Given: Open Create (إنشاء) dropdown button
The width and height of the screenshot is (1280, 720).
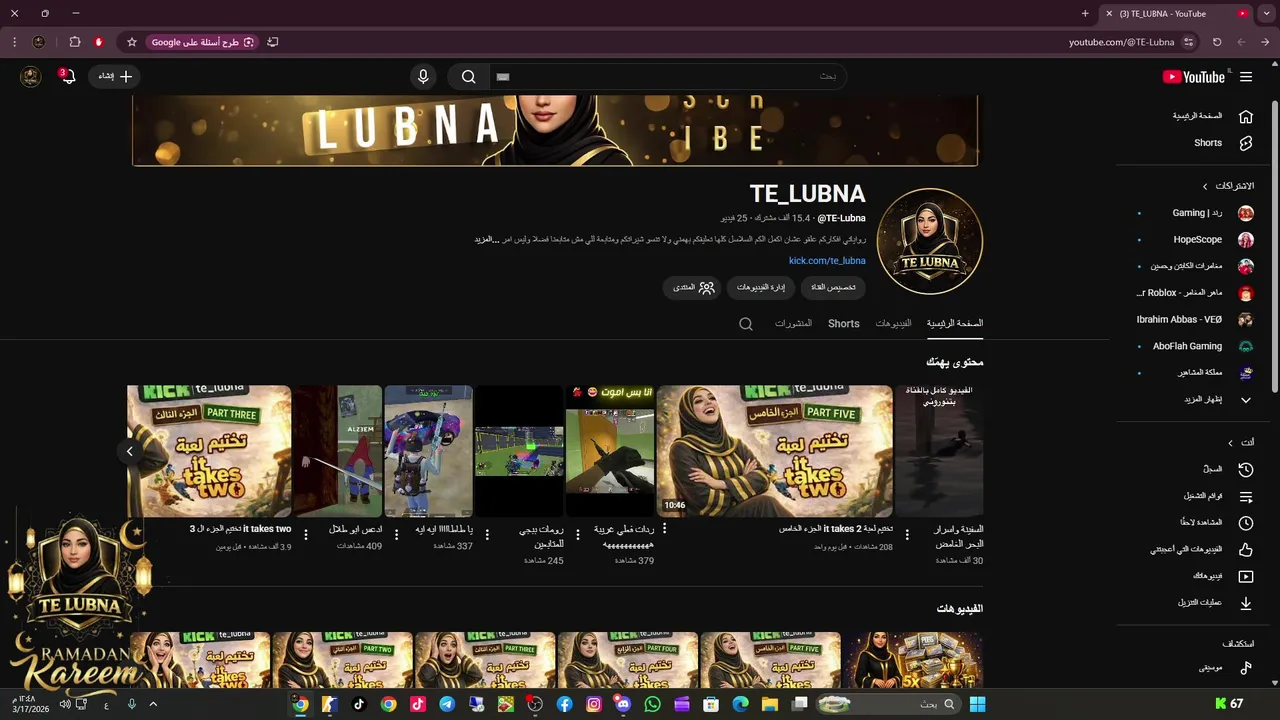Looking at the screenshot, I should point(113,77).
